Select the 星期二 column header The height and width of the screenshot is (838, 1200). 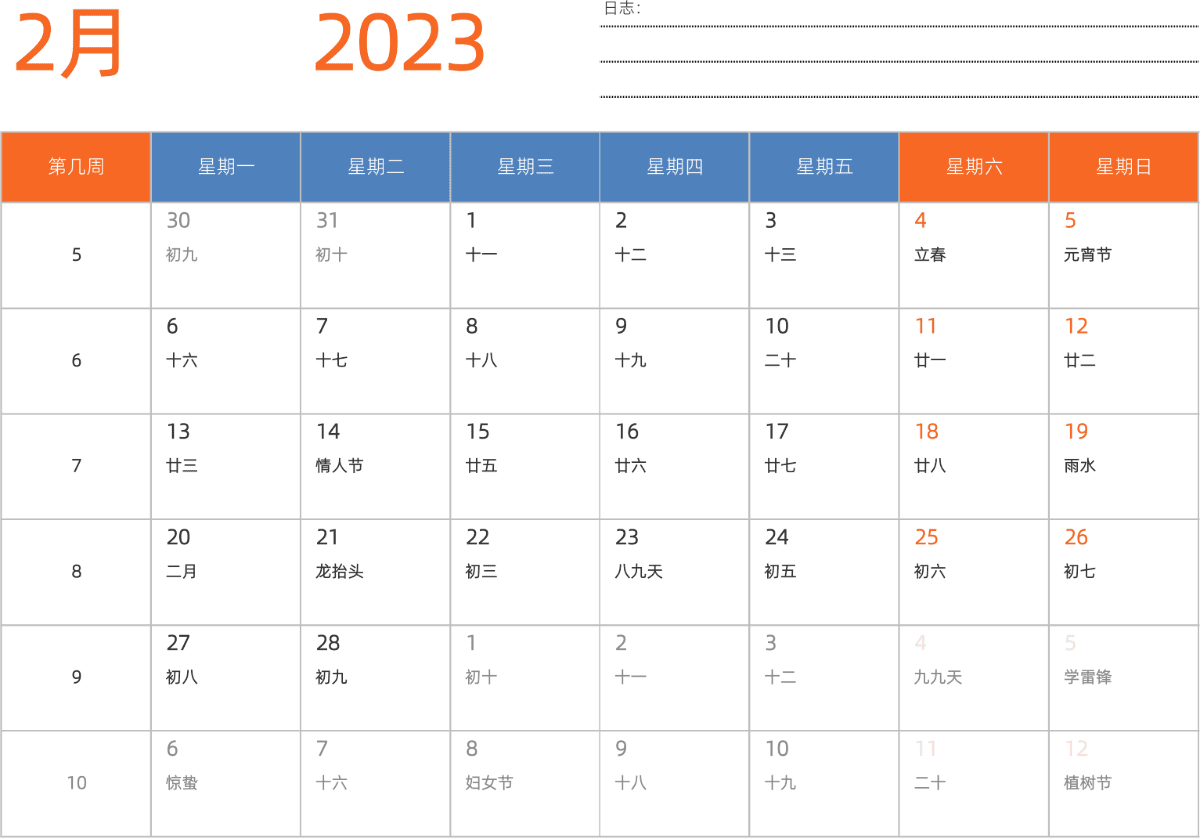(376, 167)
